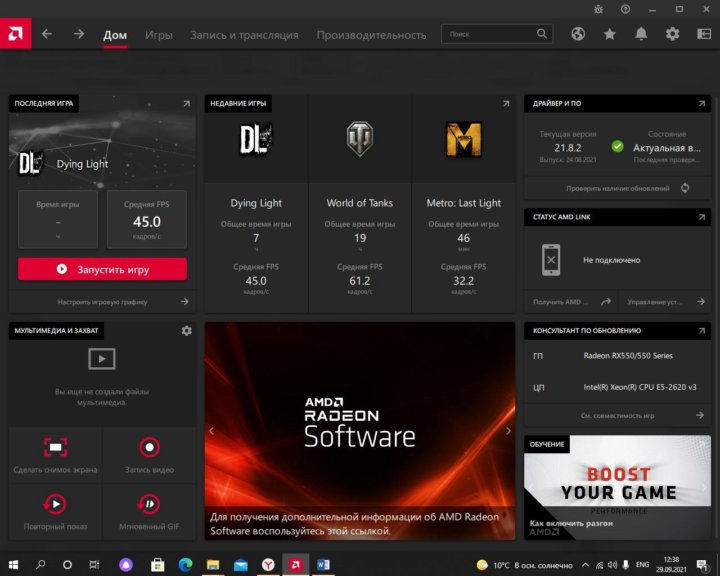Open the Производительность tab
720x576 pixels.
tap(371, 35)
